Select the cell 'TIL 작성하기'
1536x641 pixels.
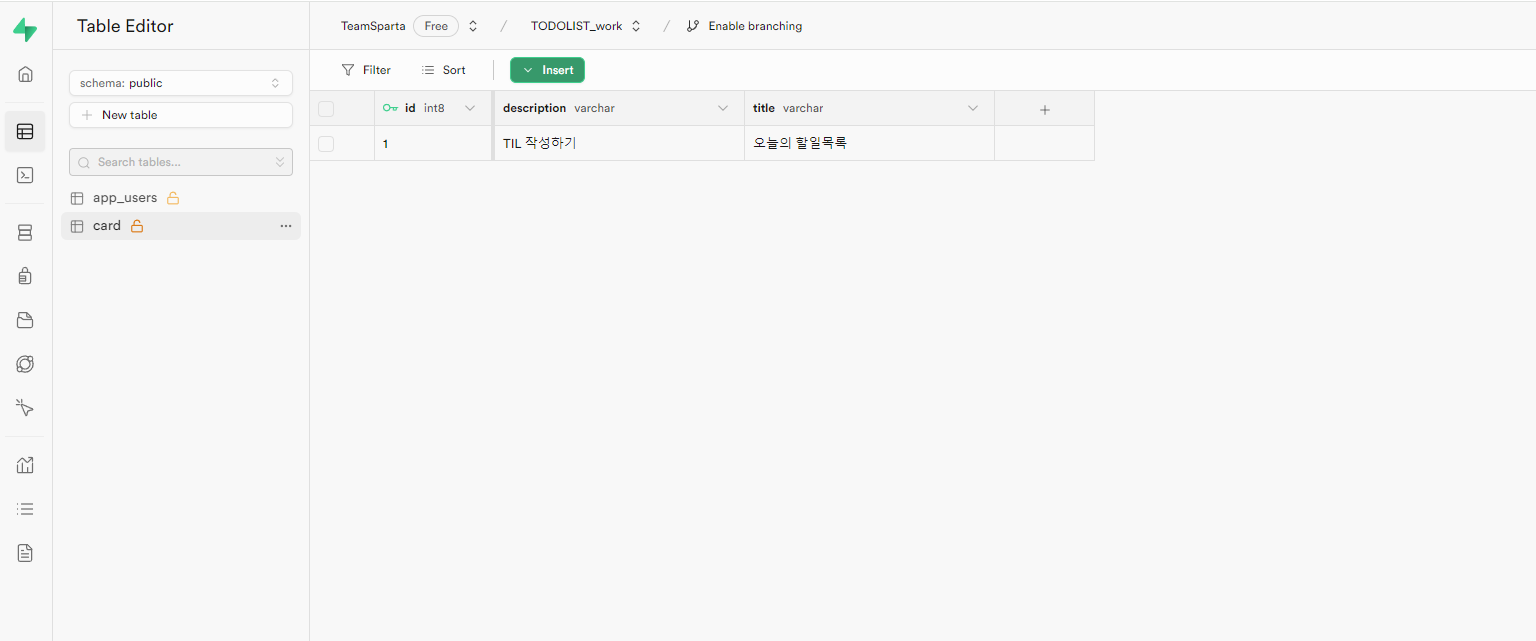click(620, 143)
